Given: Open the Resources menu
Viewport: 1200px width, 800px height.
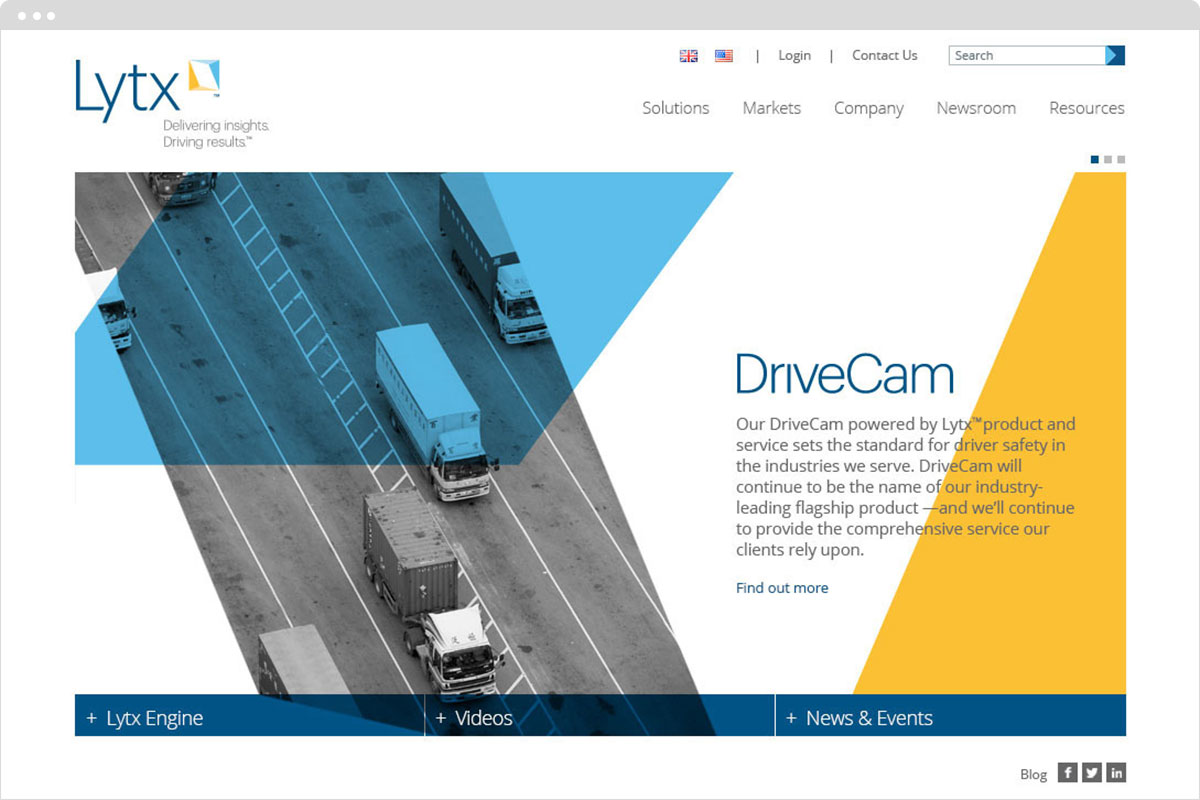Looking at the screenshot, I should click(x=1087, y=108).
